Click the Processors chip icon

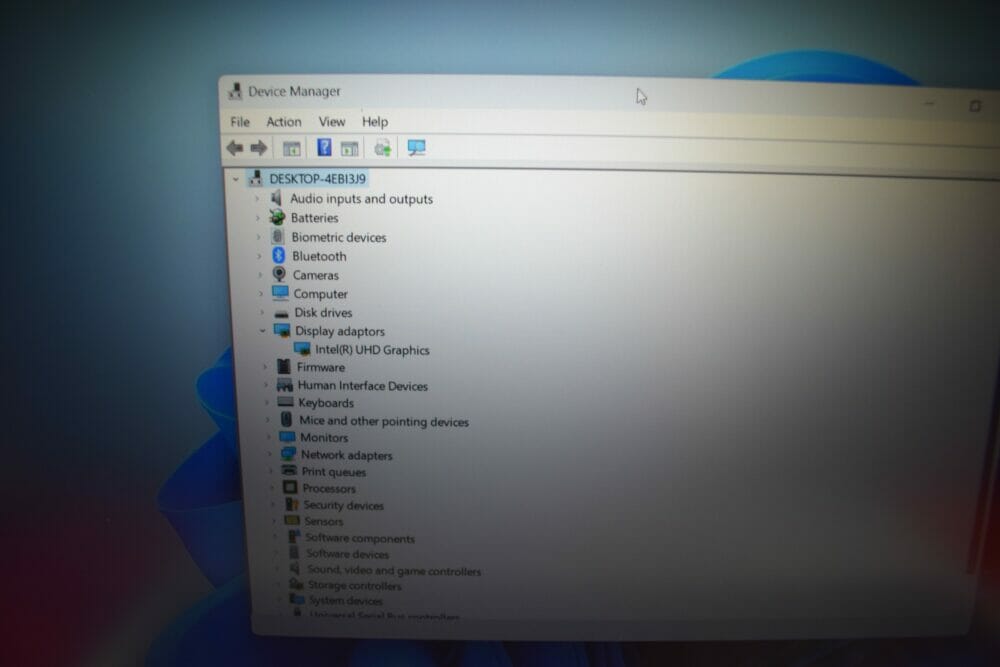(290, 487)
